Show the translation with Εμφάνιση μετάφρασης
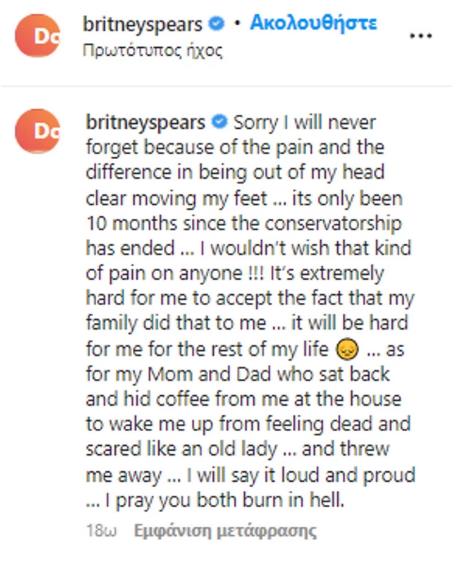 point(225,531)
